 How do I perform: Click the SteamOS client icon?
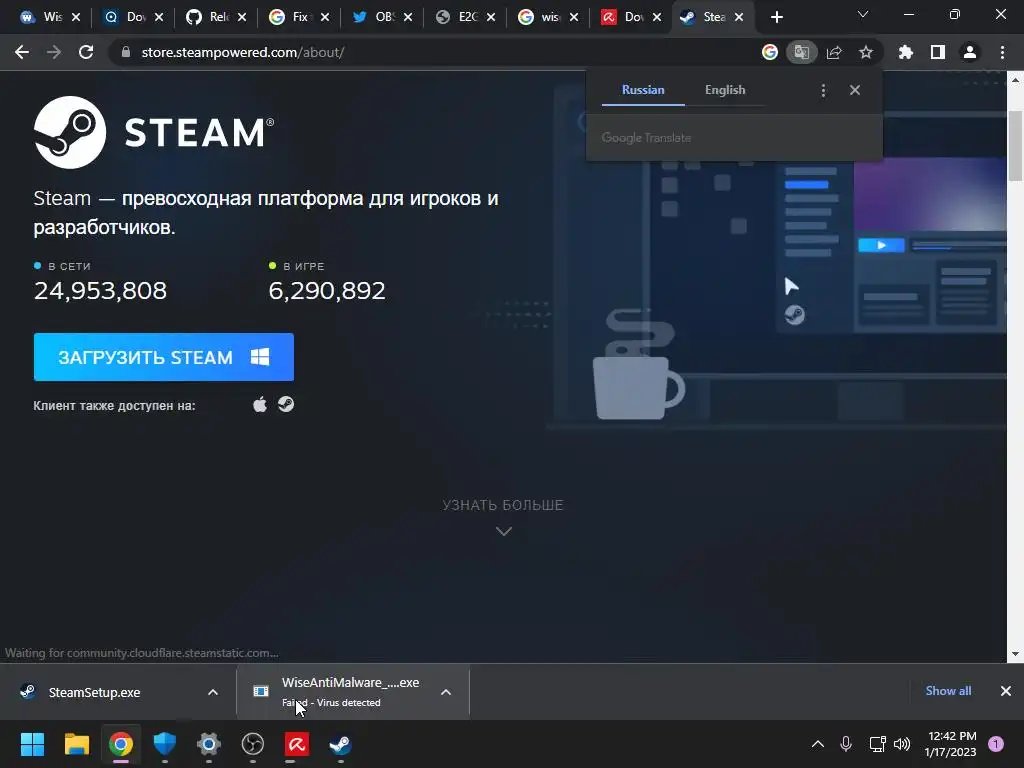[286, 404]
